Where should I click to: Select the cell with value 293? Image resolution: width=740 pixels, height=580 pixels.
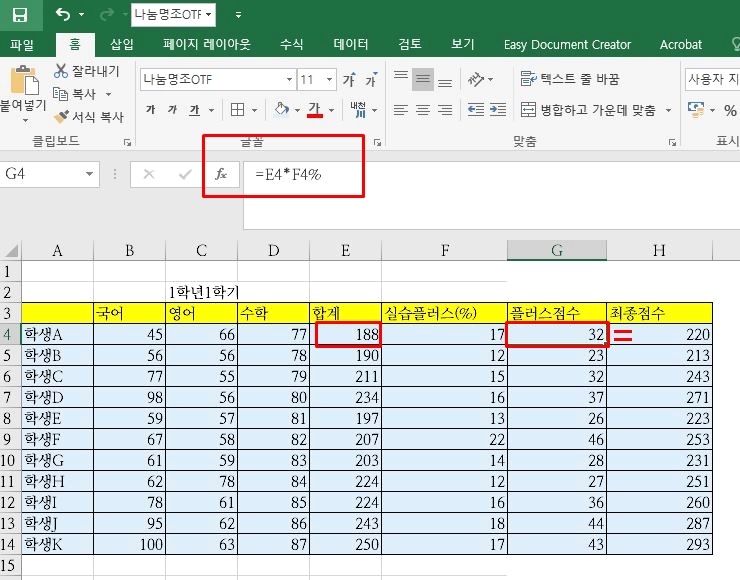click(x=659, y=544)
